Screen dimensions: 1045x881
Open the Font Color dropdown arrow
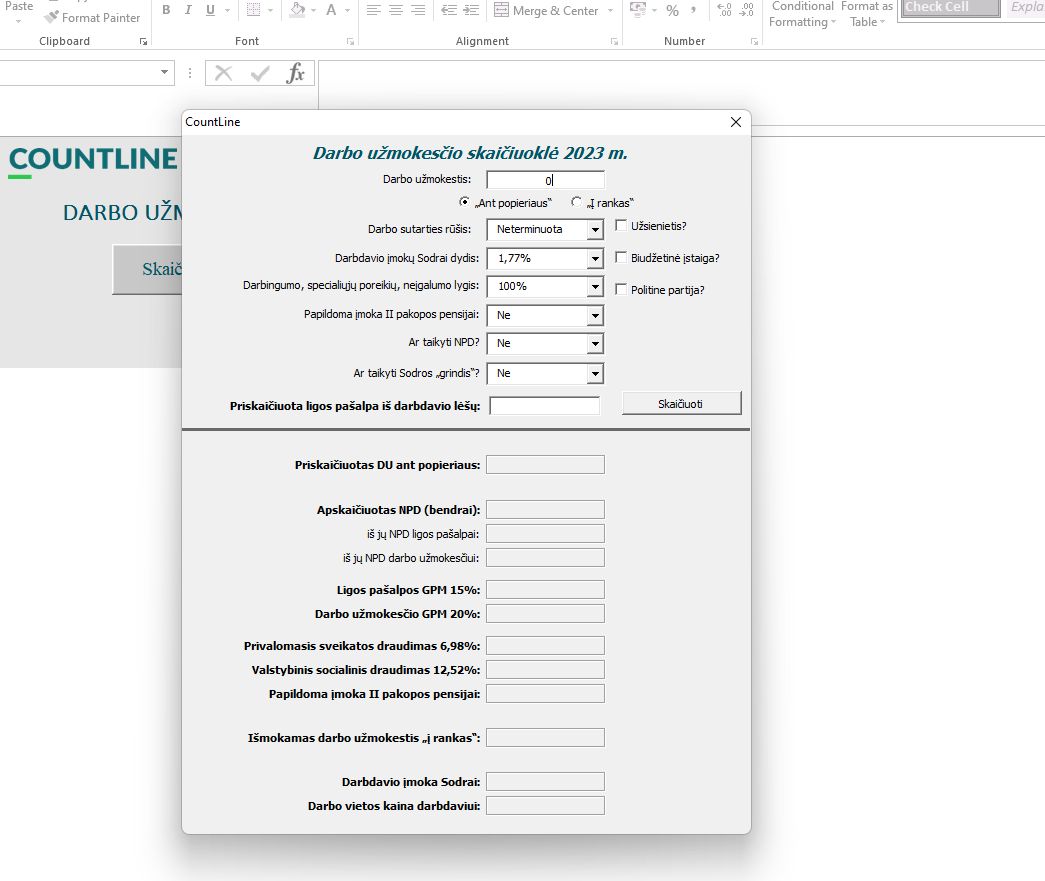click(347, 11)
